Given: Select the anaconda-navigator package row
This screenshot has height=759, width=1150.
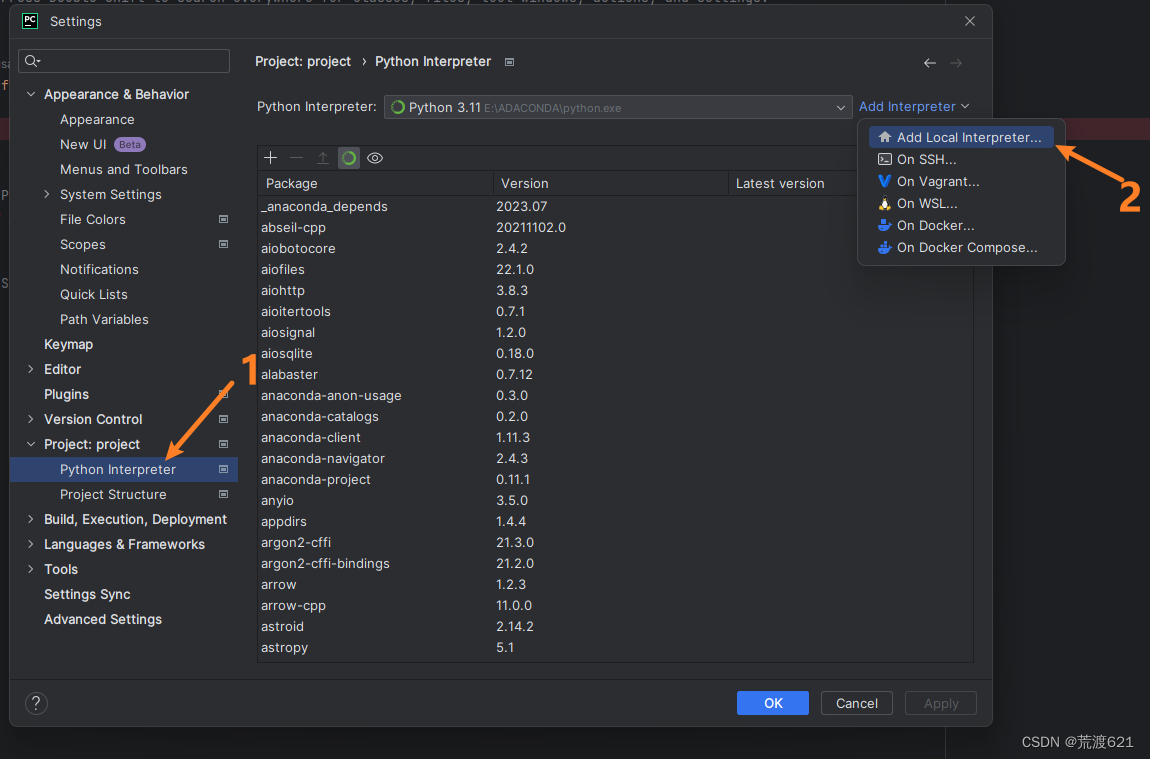Looking at the screenshot, I should [615, 458].
